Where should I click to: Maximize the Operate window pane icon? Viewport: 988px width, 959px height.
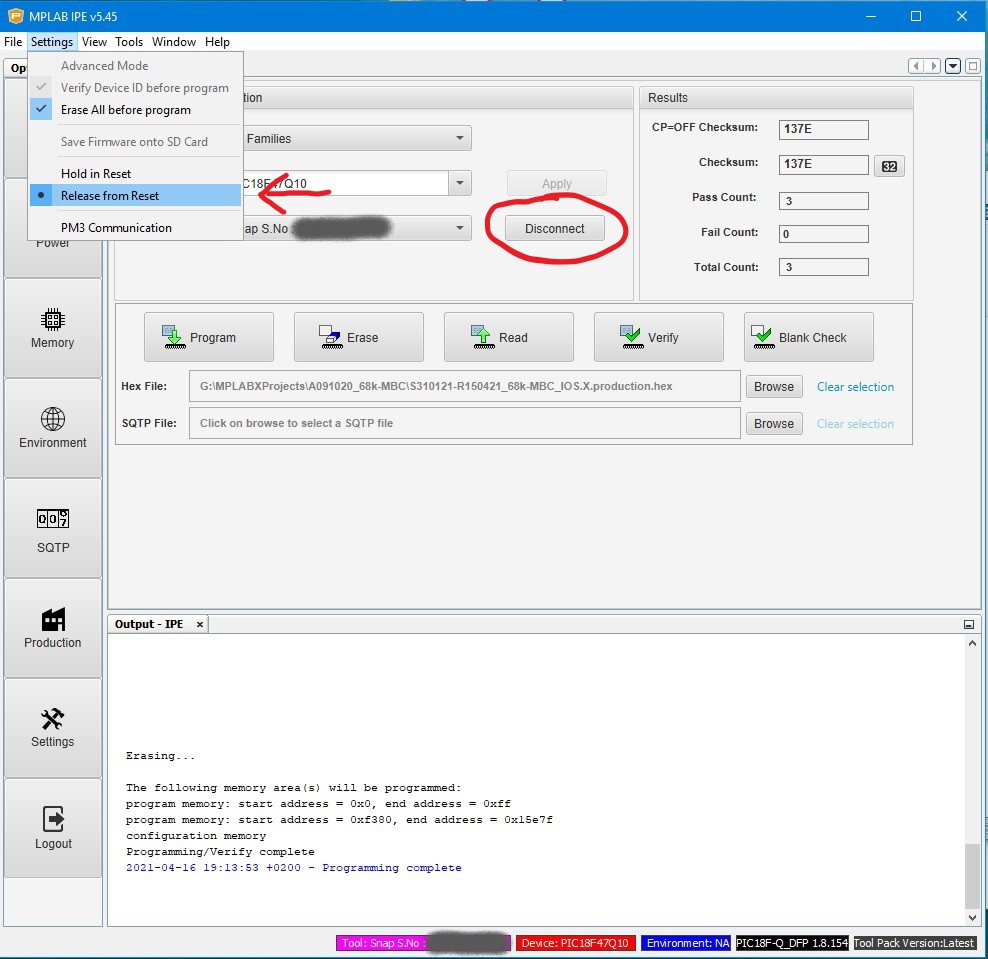[973, 66]
